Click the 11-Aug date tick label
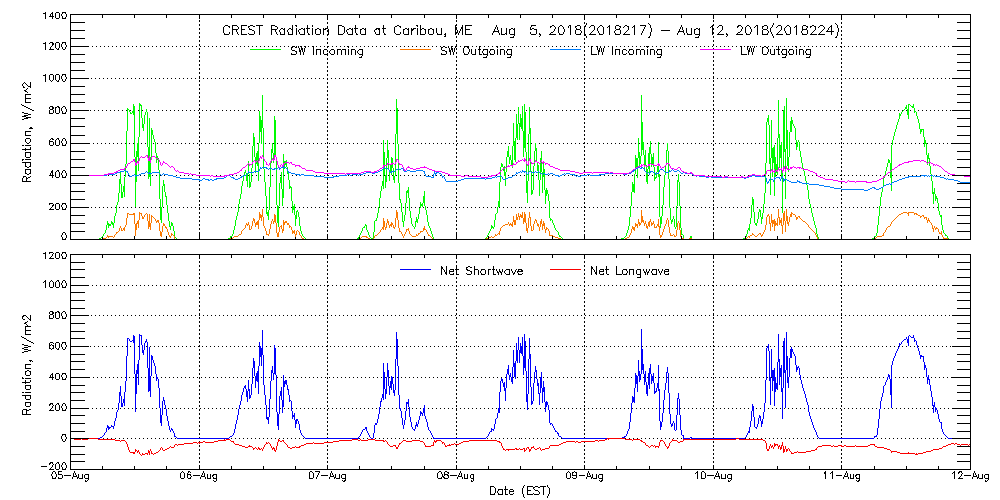Screen dimensions: 1000x500 tap(841, 478)
